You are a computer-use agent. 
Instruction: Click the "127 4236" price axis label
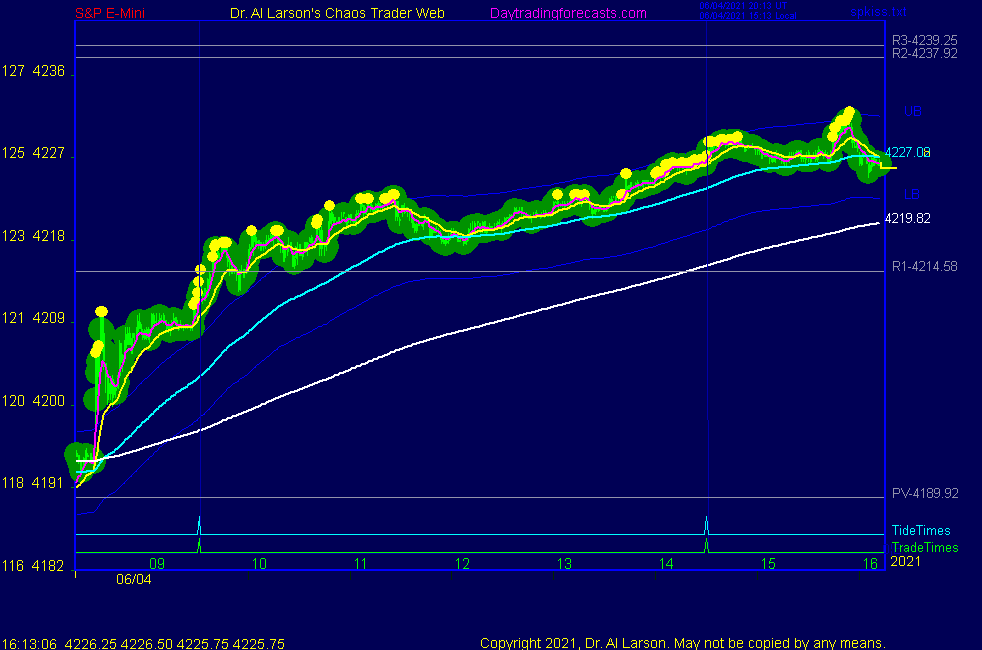[x=33, y=71]
